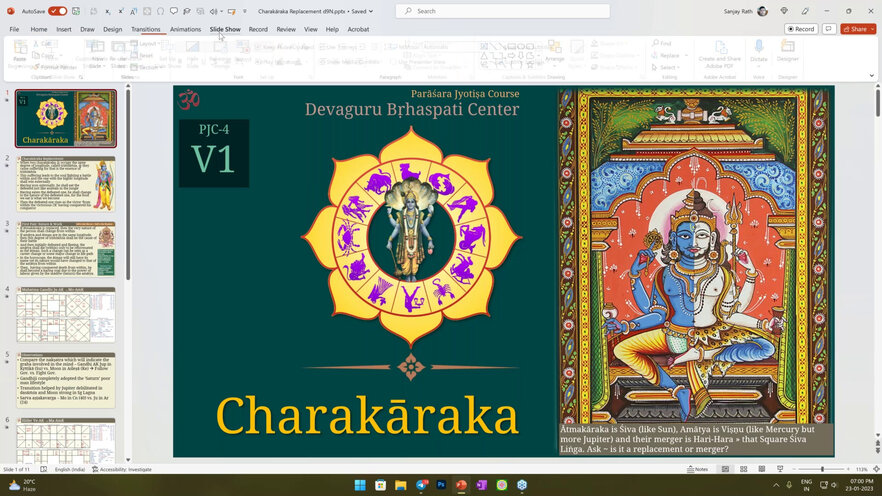Open the comments pane icon

(829, 29)
